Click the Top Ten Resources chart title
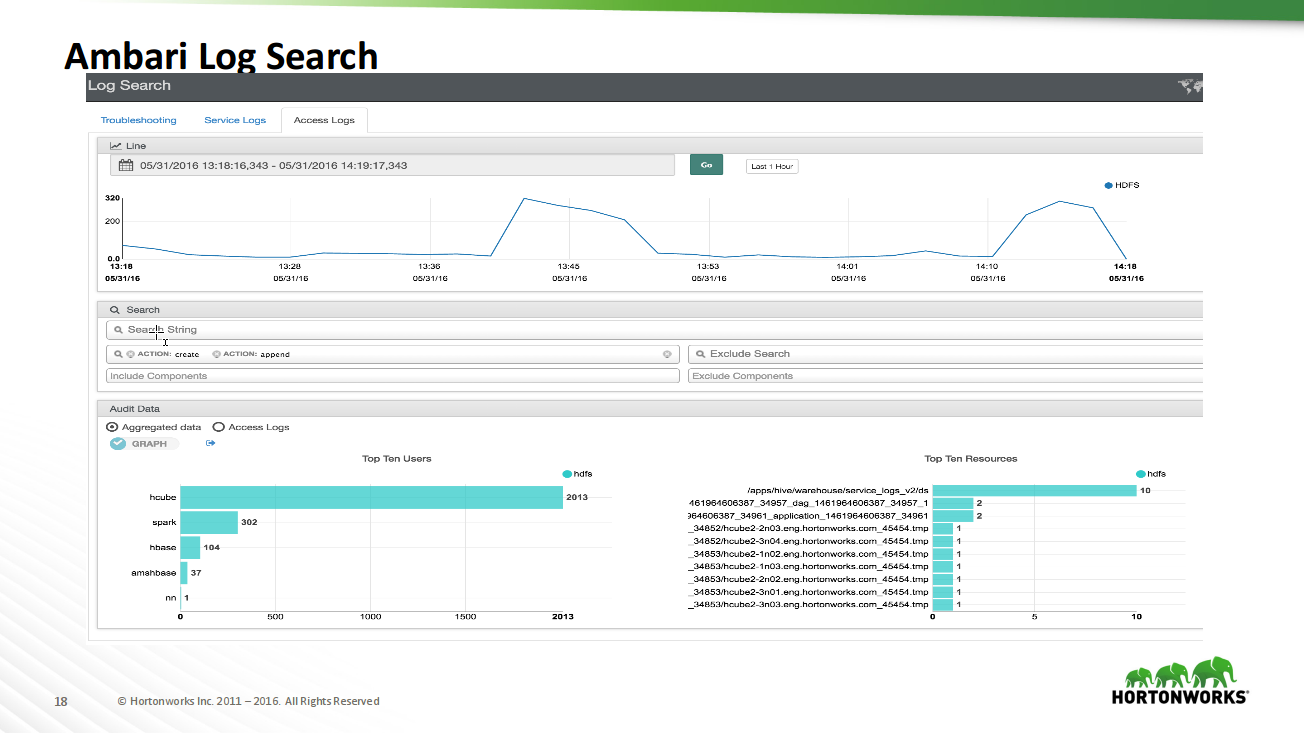1304x733 pixels. coord(971,459)
